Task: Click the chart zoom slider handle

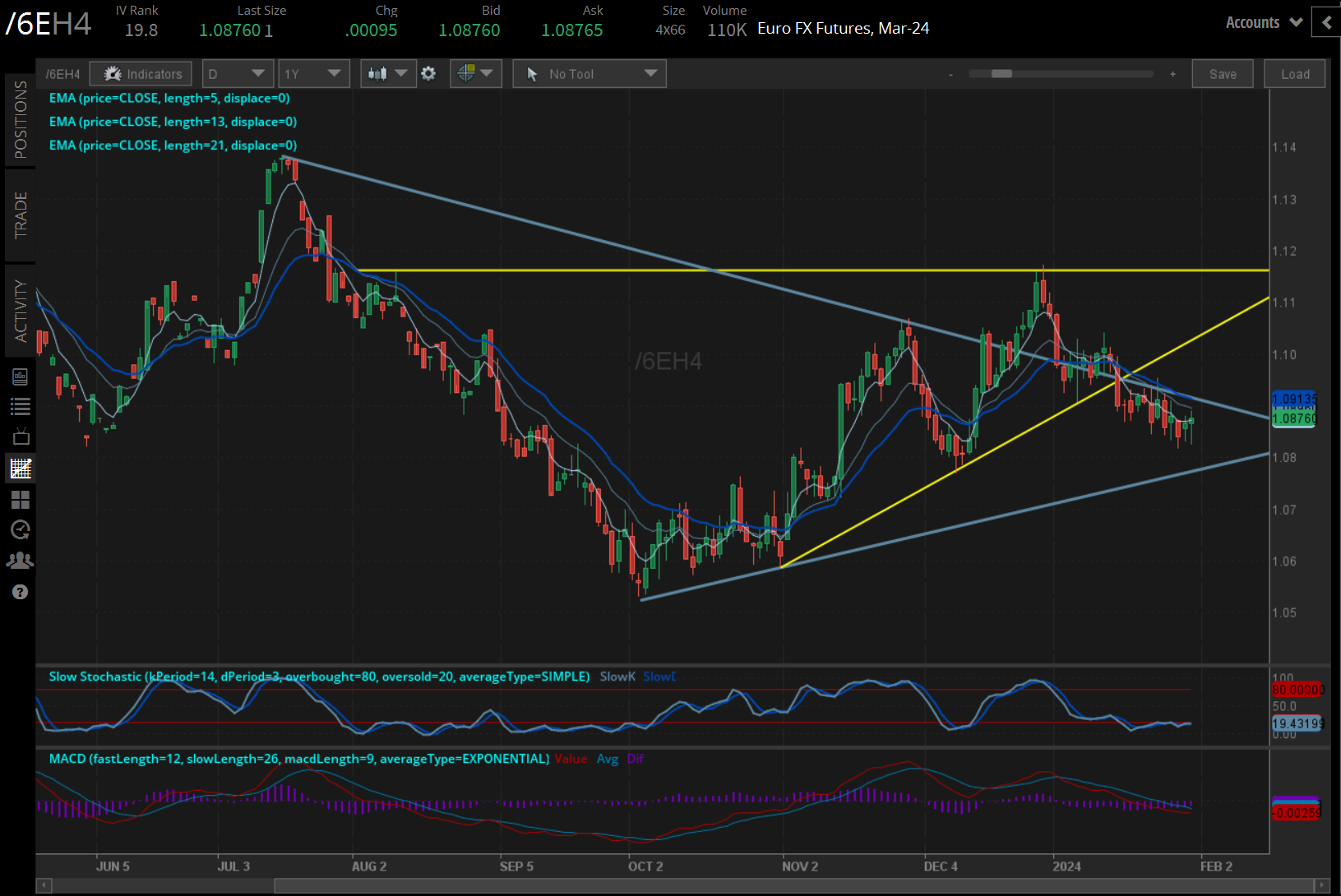Action: click(x=1001, y=74)
